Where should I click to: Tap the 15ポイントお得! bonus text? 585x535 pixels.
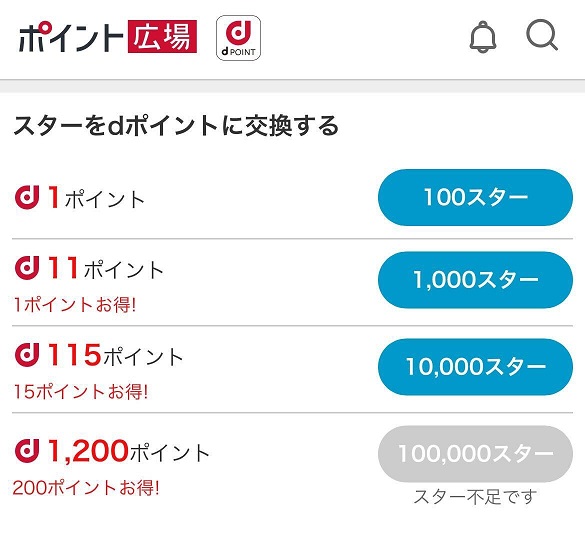point(81,392)
